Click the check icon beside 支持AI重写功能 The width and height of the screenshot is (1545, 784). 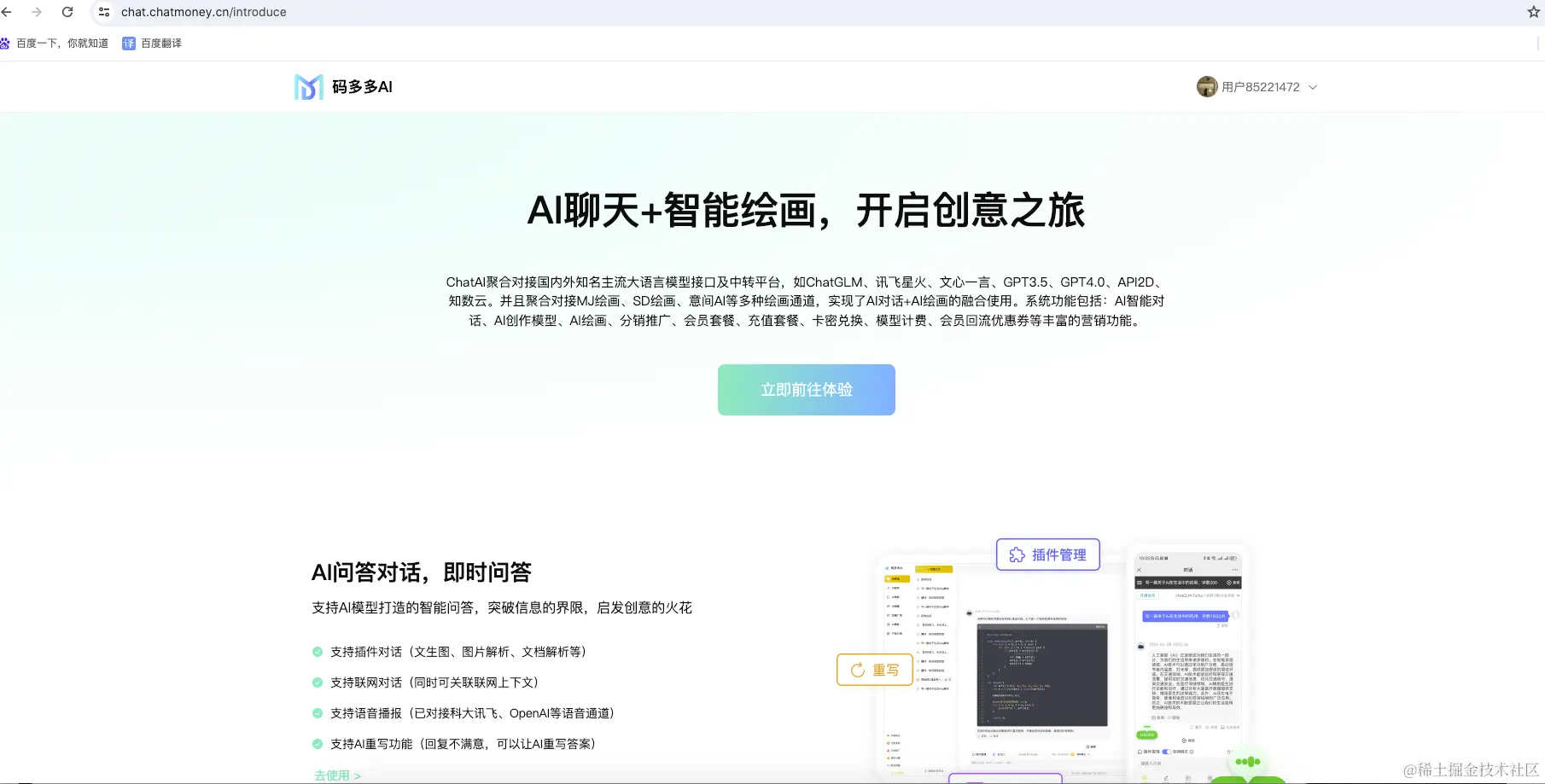coord(318,744)
